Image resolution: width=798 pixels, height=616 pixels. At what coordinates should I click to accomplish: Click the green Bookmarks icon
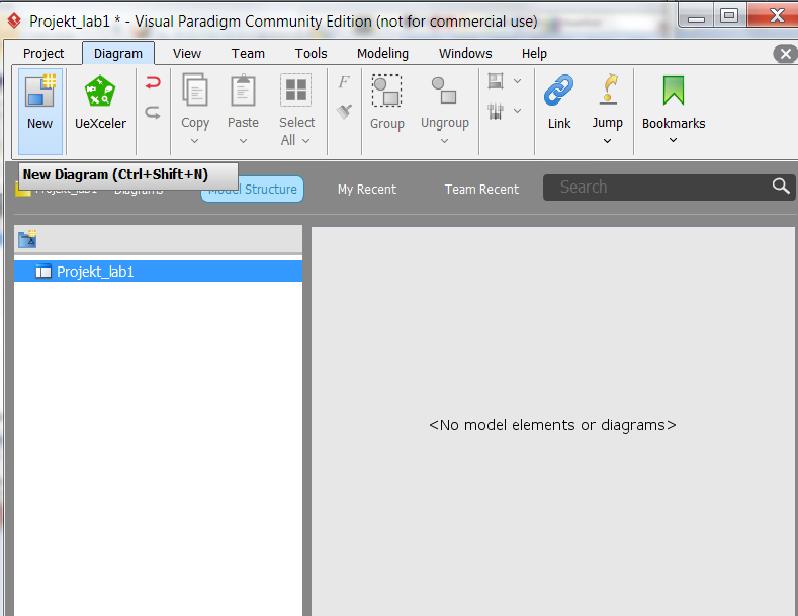pos(673,91)
